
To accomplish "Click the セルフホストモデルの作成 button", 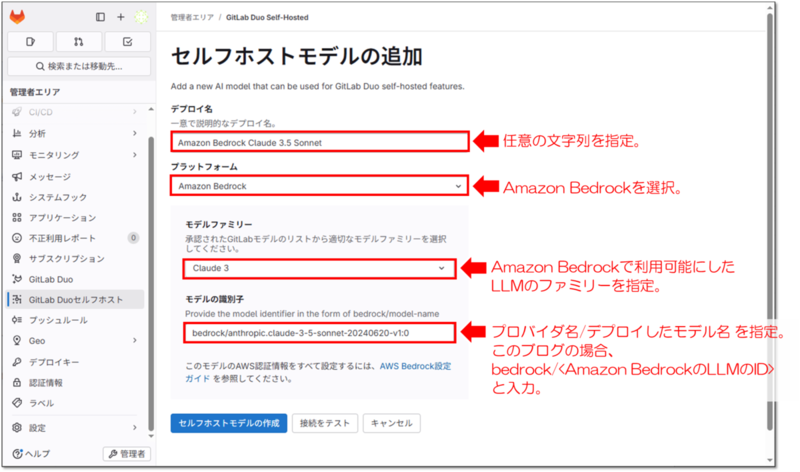I will tap(229, 423).
